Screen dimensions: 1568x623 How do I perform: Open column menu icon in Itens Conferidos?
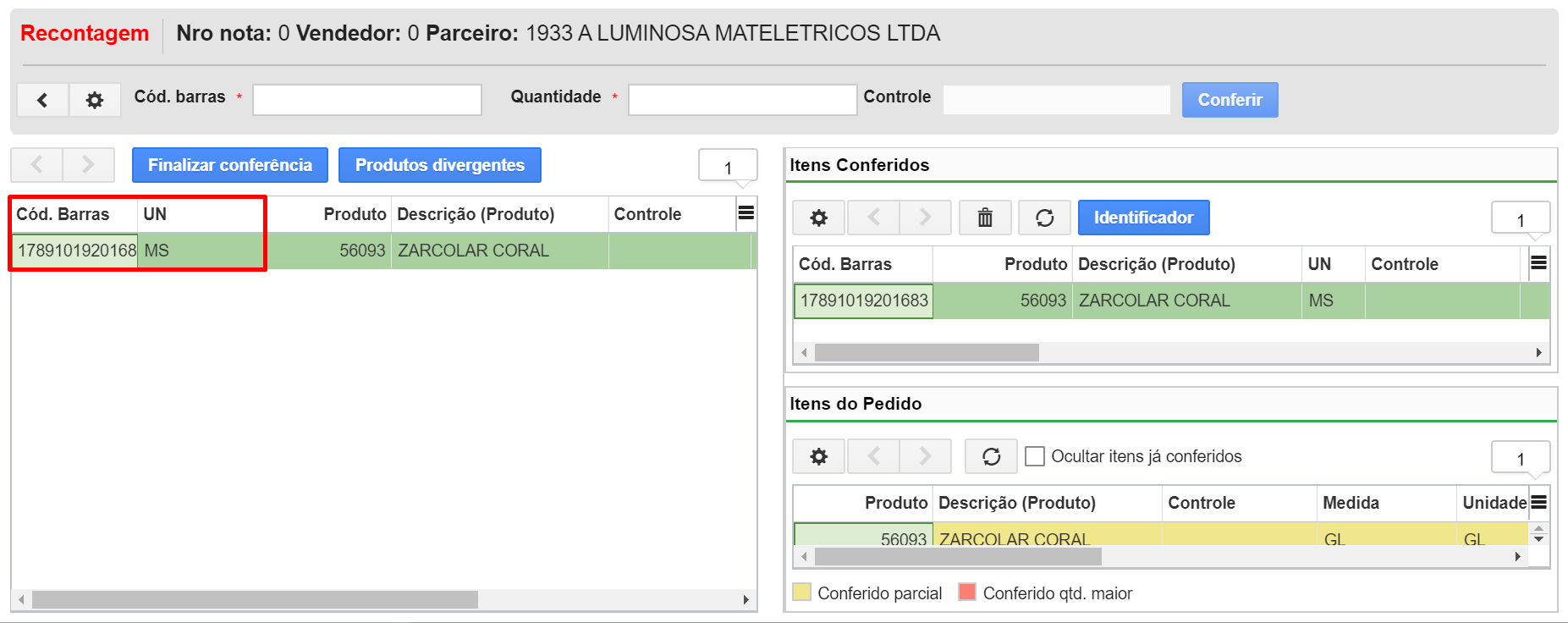(x=1538, y=263)
